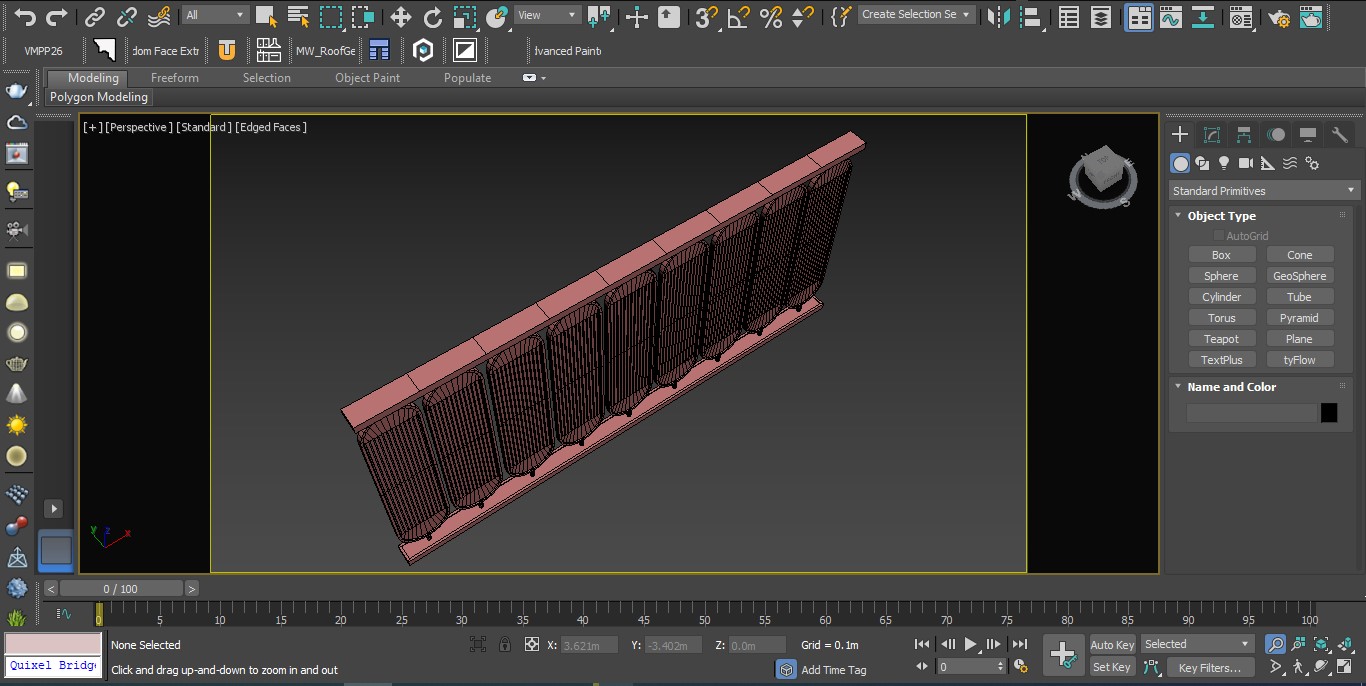Switch to the Freeform ribbon tab
Image resolution: width=1366 pixels, height=686 pixels.
[x=174, y=78]
